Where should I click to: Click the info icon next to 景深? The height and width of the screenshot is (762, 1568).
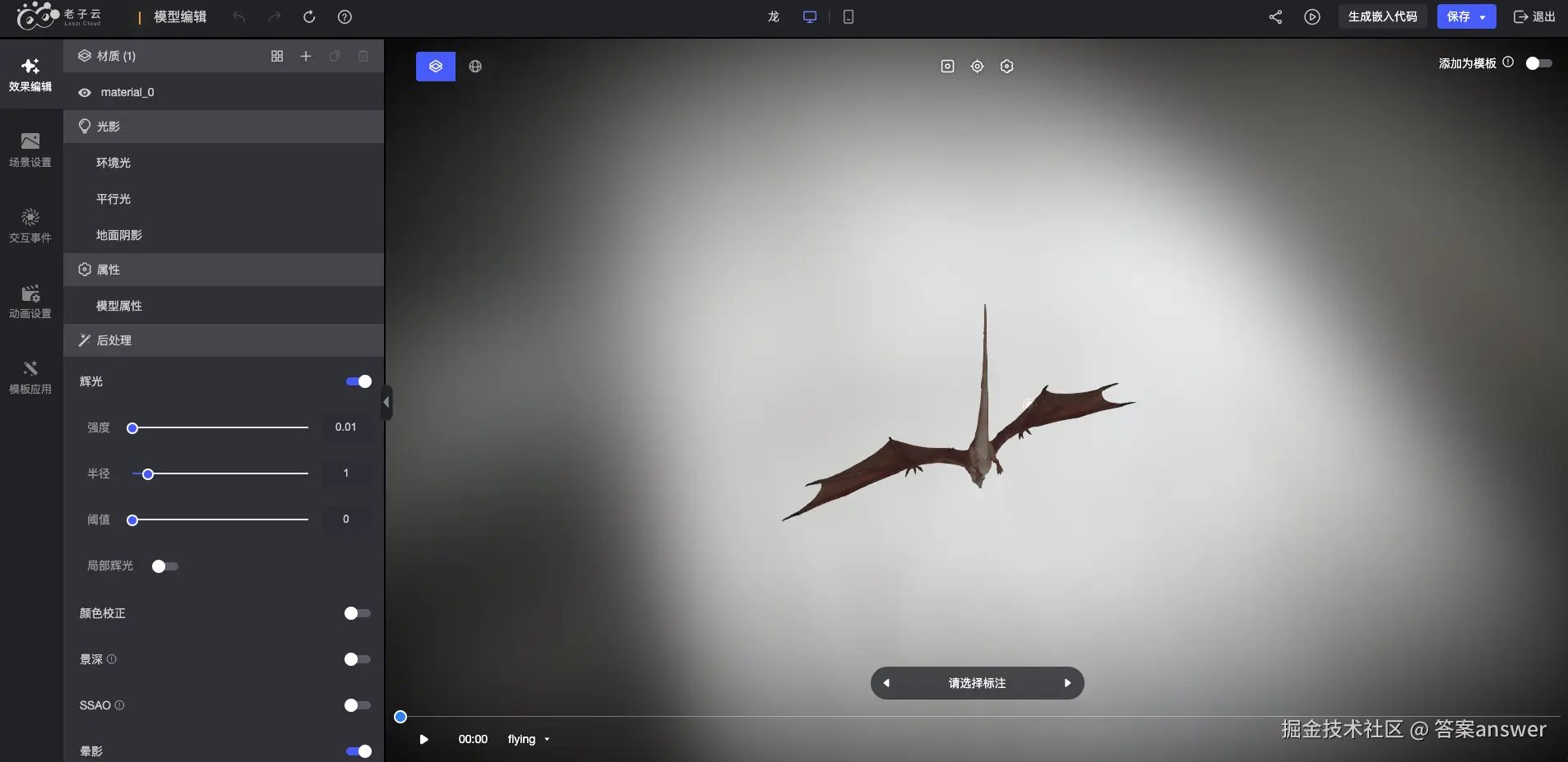(x=112, y=659)
